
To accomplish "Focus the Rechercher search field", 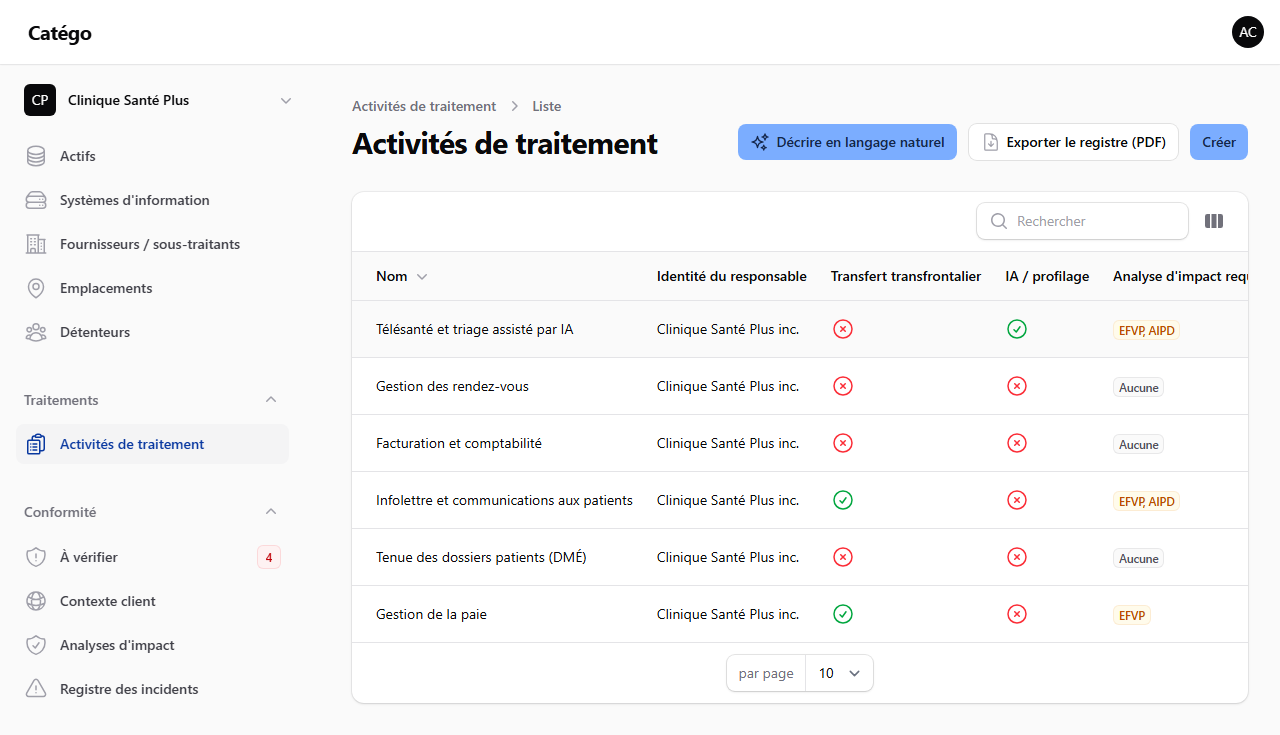I will point(1082,221).
